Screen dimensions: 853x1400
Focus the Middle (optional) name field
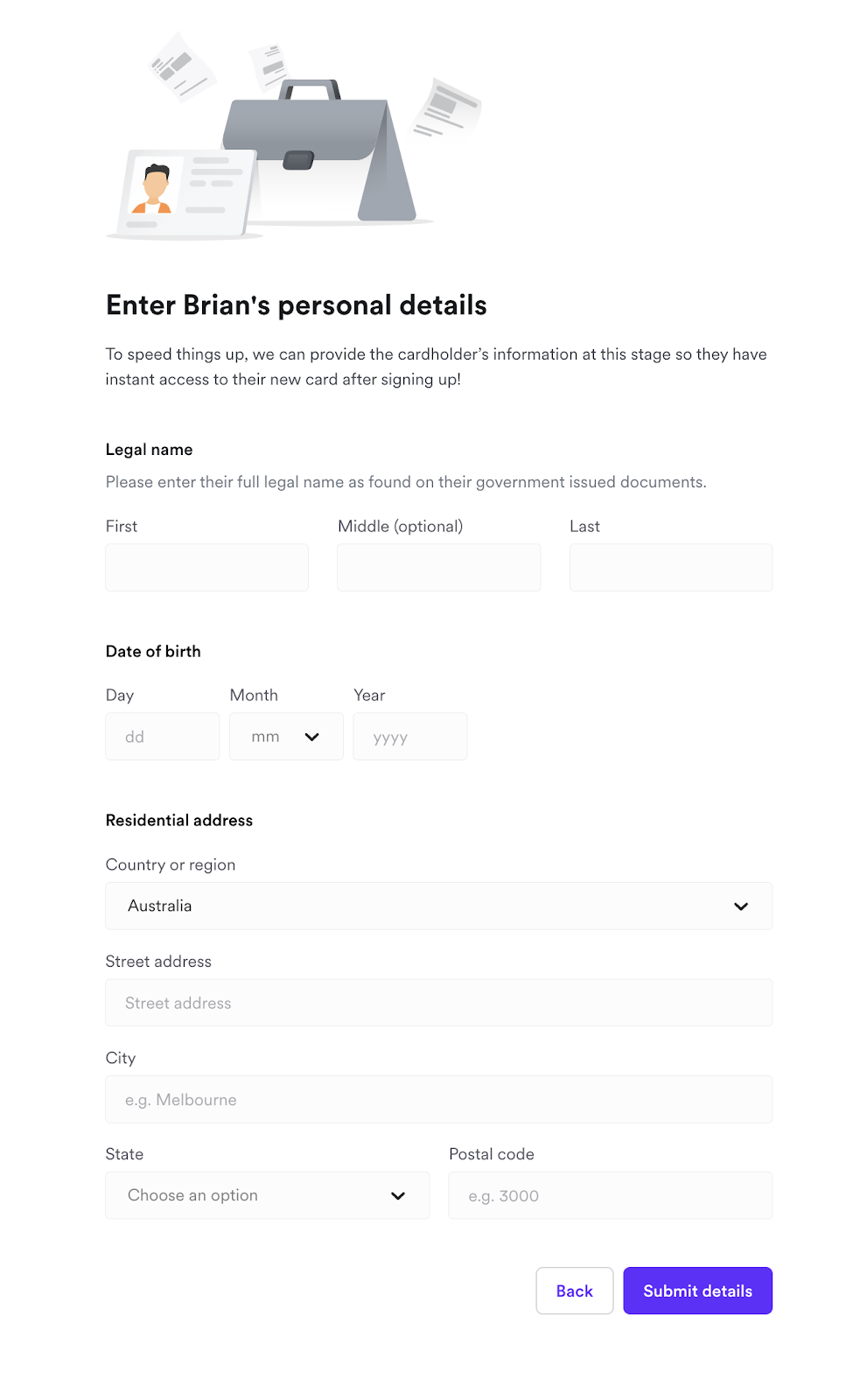[439, 568]
